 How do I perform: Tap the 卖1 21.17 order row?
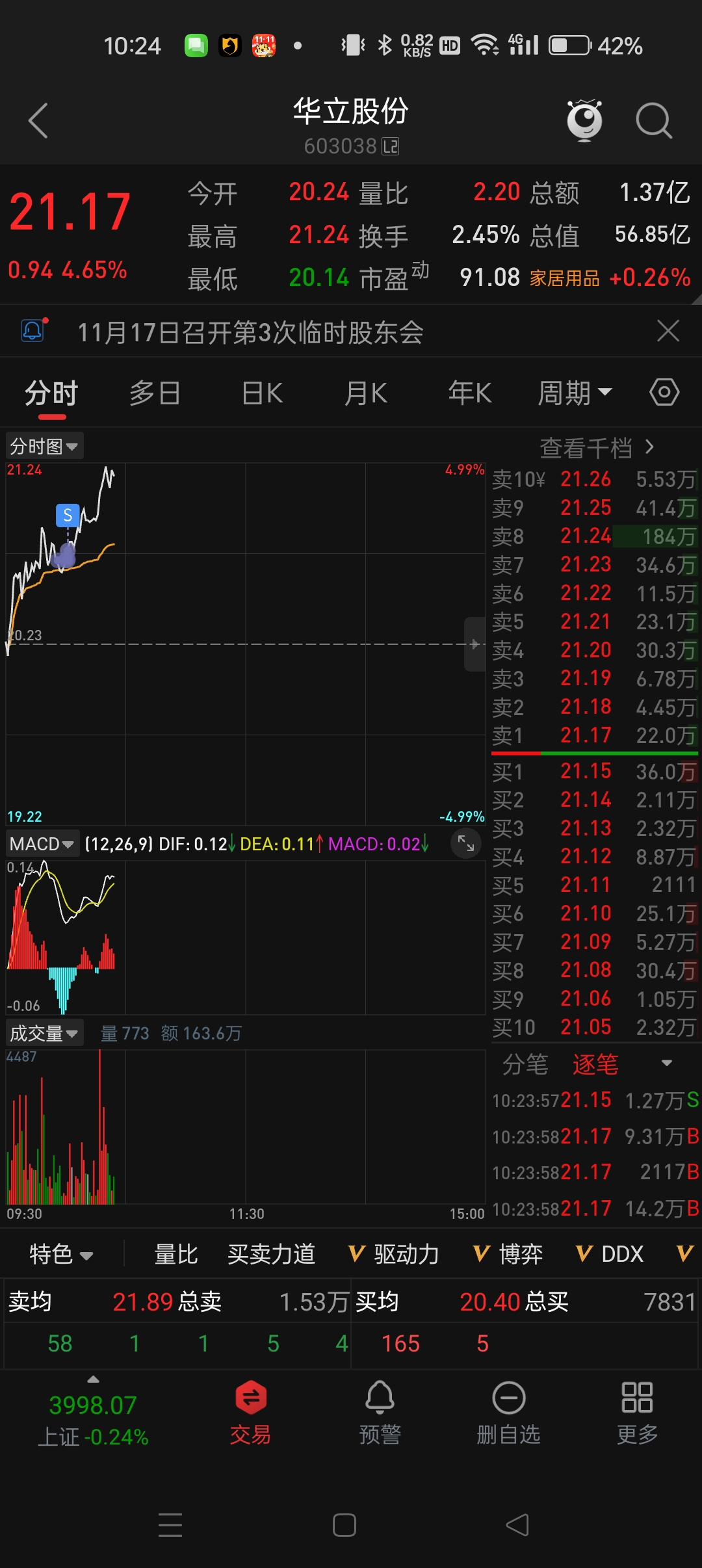tap(594, 735)
